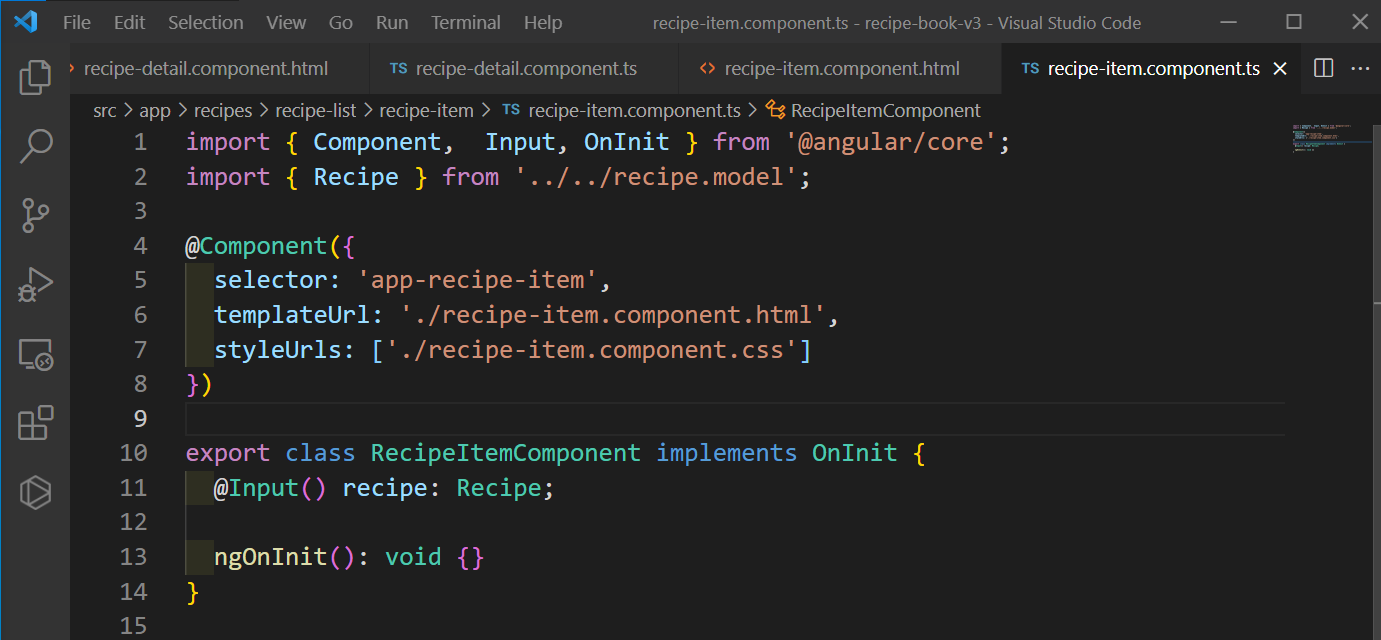Click './recipe-item.component.html' string on line 6
The height and width of the screenshot is (640, 1381).
pos(612,315)
